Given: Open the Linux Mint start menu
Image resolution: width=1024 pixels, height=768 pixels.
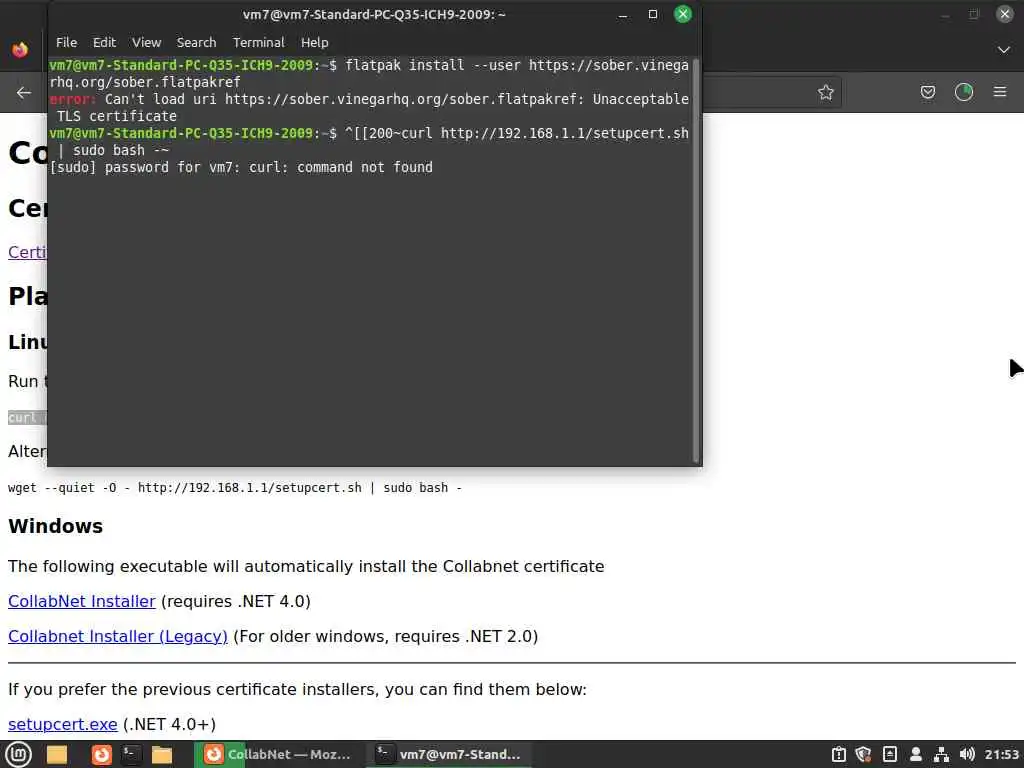Looking at the screenshot, I should click(x=18, y=754).
